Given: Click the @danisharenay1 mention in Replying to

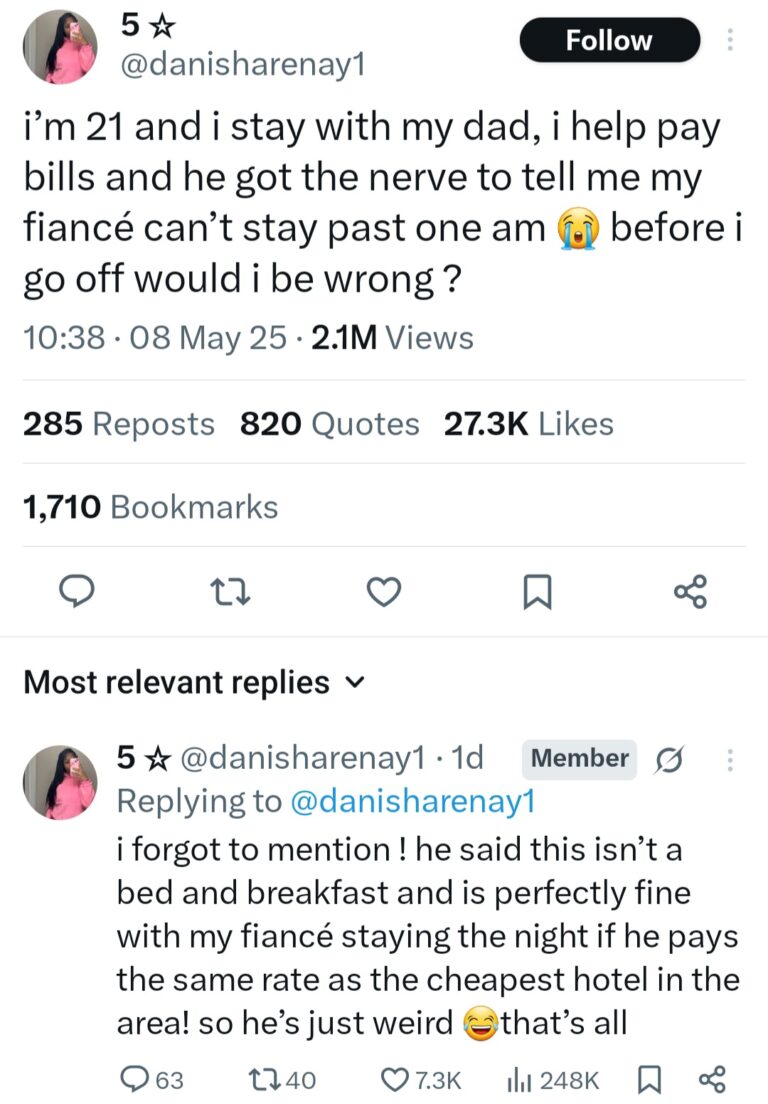Looking at the screenshot, I should pyautogui.click(x=413, y=801).
